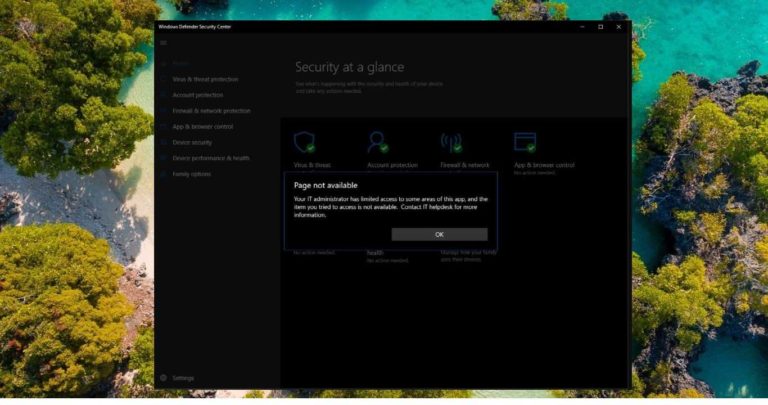Click the Page not available dialog title
Image resolution: width=768 pixels, height=405 pixels.
(x=326, y=186)
